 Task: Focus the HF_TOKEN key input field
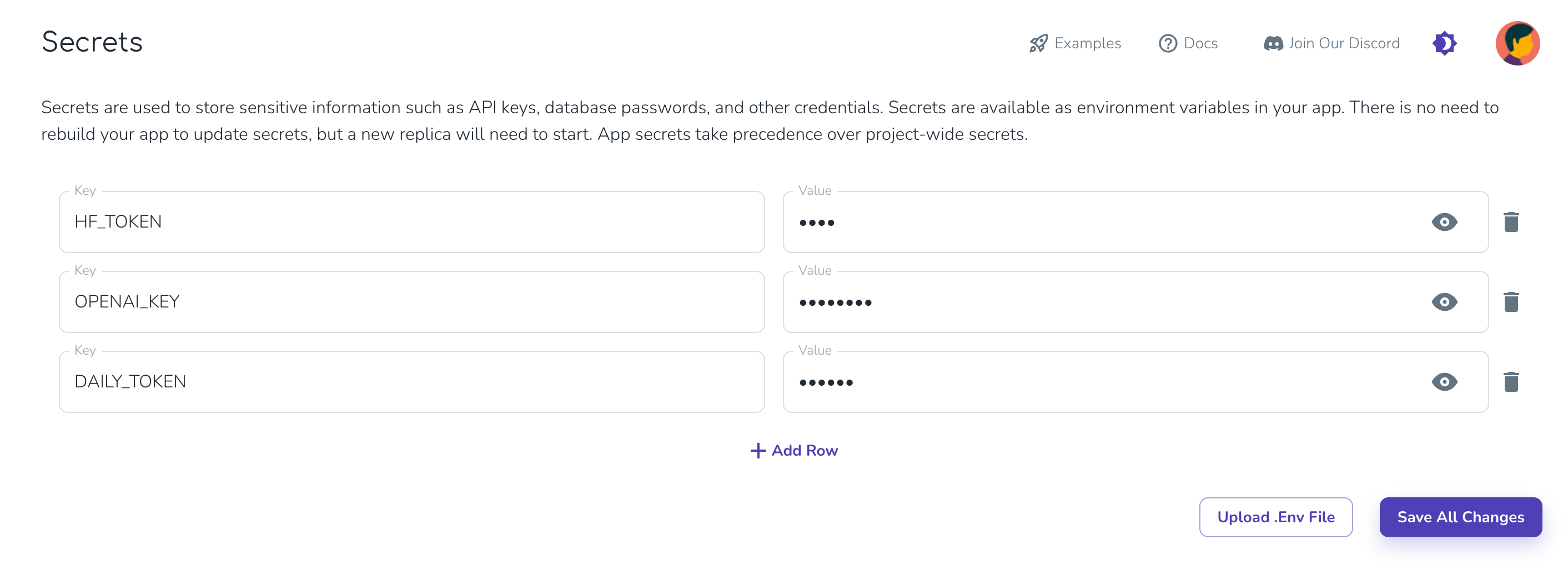(x=411, y=222)
